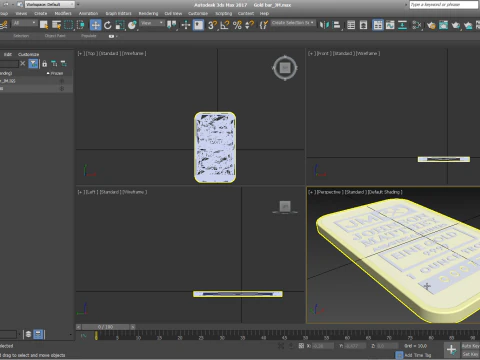Screen dimensions: 480x360
Task: Open the Rendering menu
Action: [x=148, y=13]
